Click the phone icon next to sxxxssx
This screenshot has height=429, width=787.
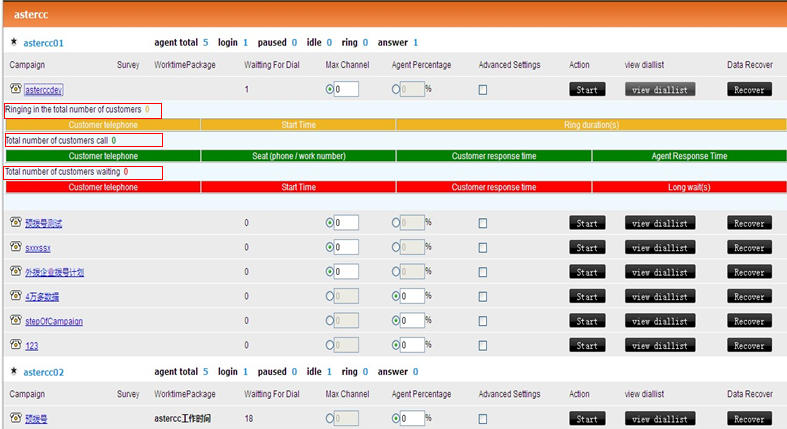(15, 247)
